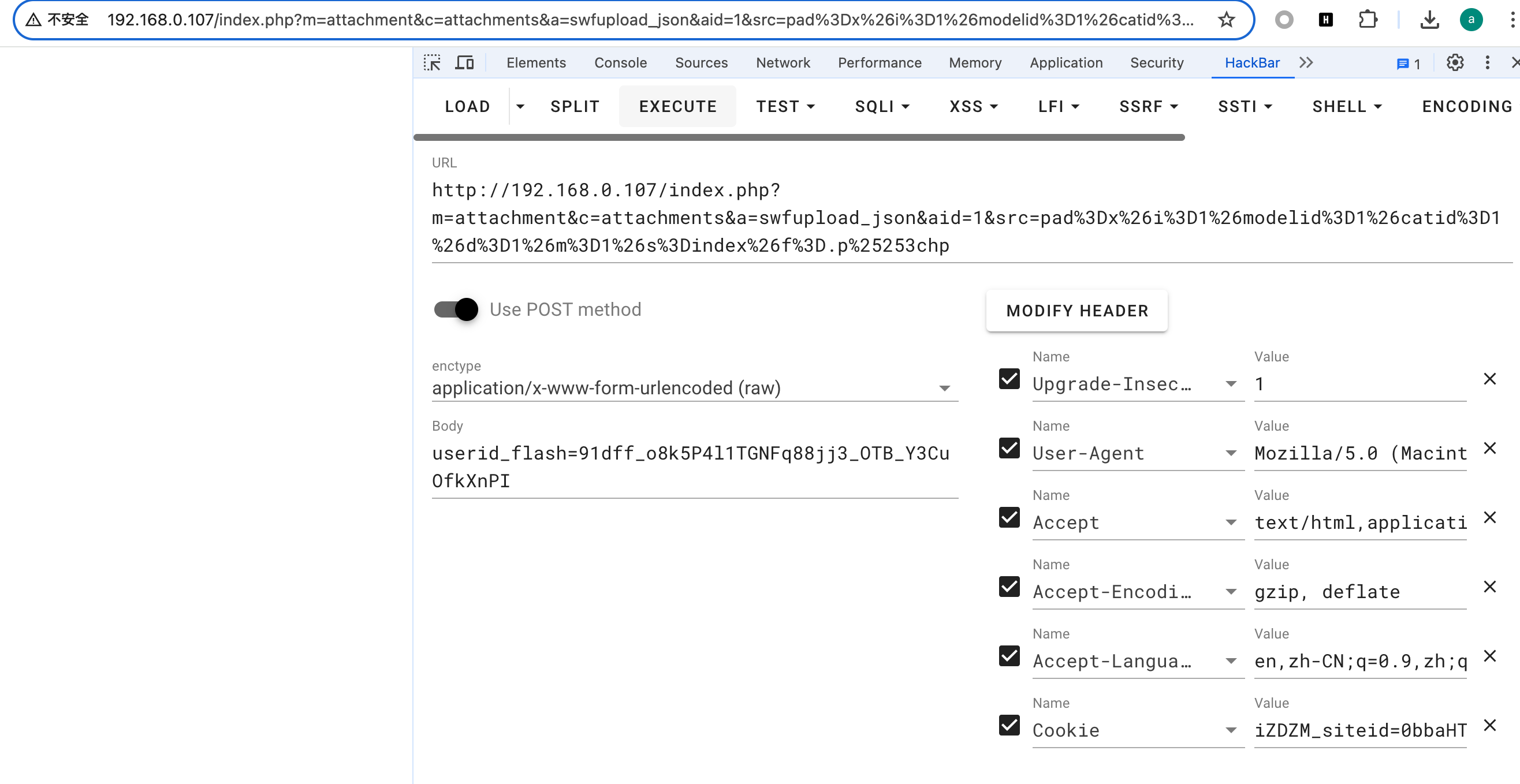Image resolution: width=1520 pixels, height=784 pixels.
Task: Open the Downloads icon in browser toolbar
Action: pos(1430,20)
